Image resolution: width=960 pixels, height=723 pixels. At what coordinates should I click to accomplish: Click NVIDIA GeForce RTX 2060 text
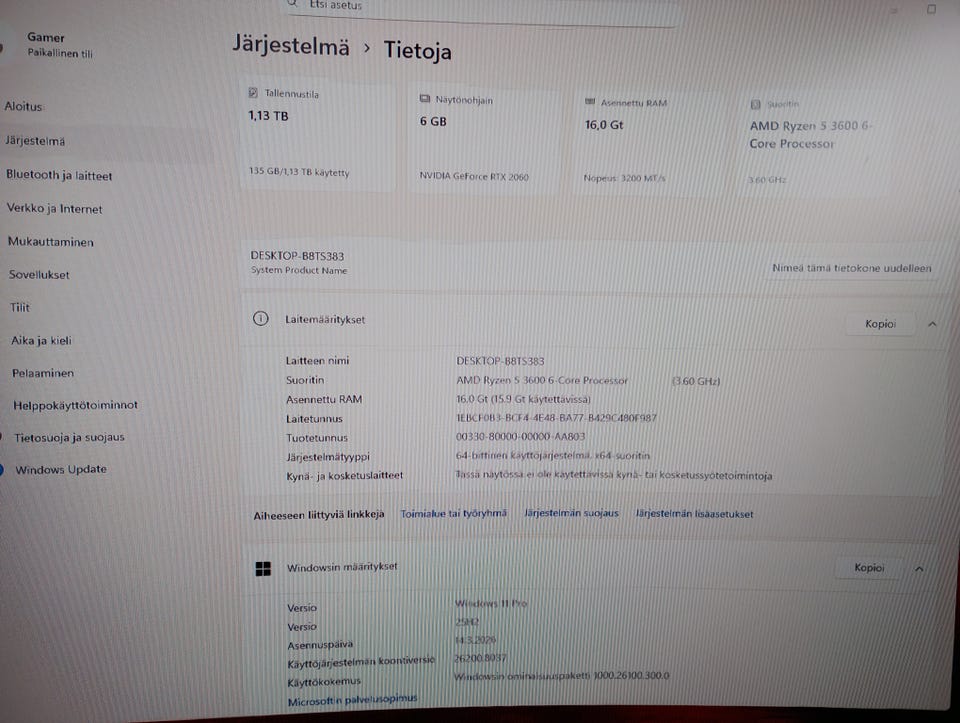click(474, 176)
